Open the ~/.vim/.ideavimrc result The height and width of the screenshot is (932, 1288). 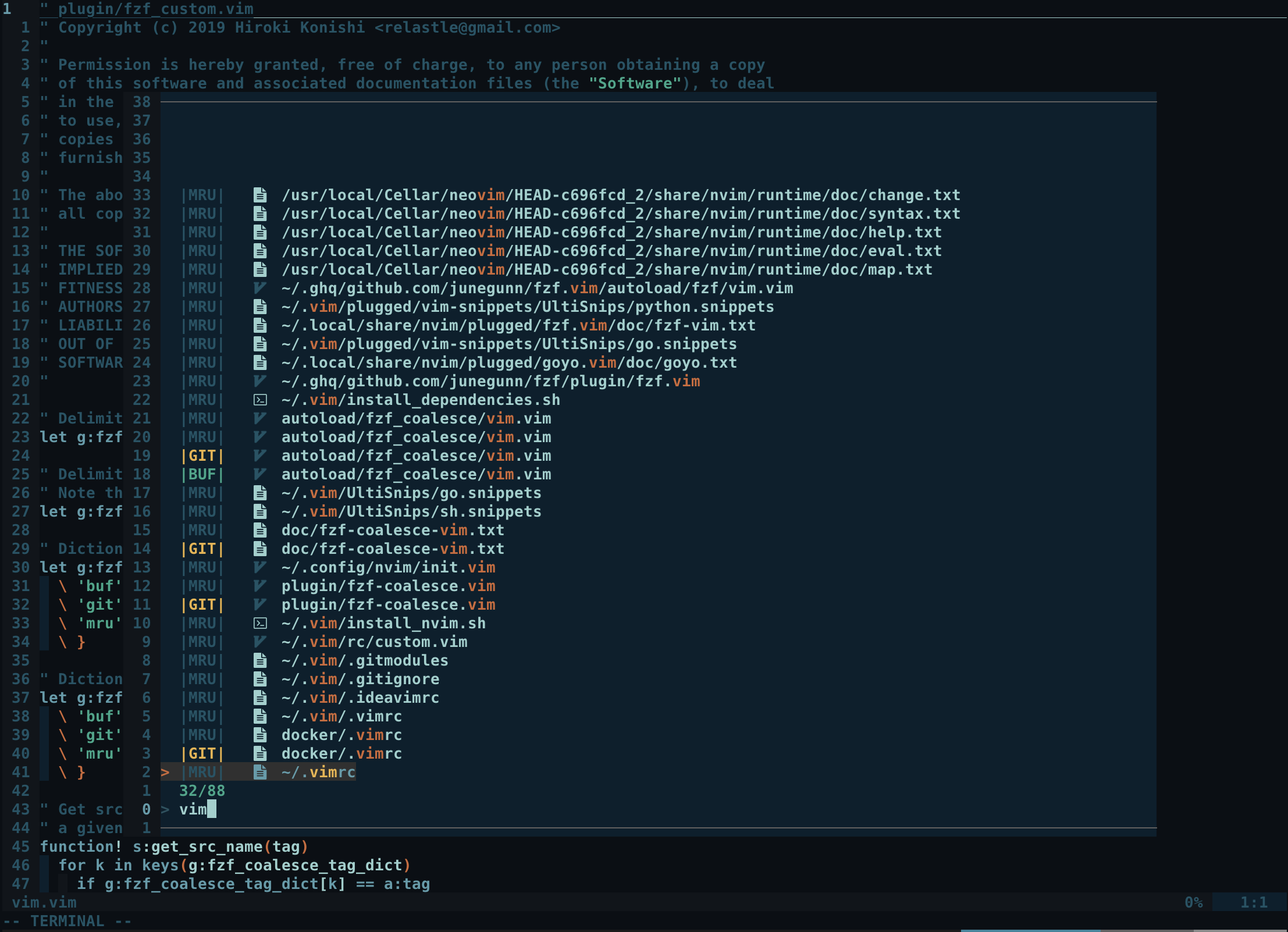360,698
